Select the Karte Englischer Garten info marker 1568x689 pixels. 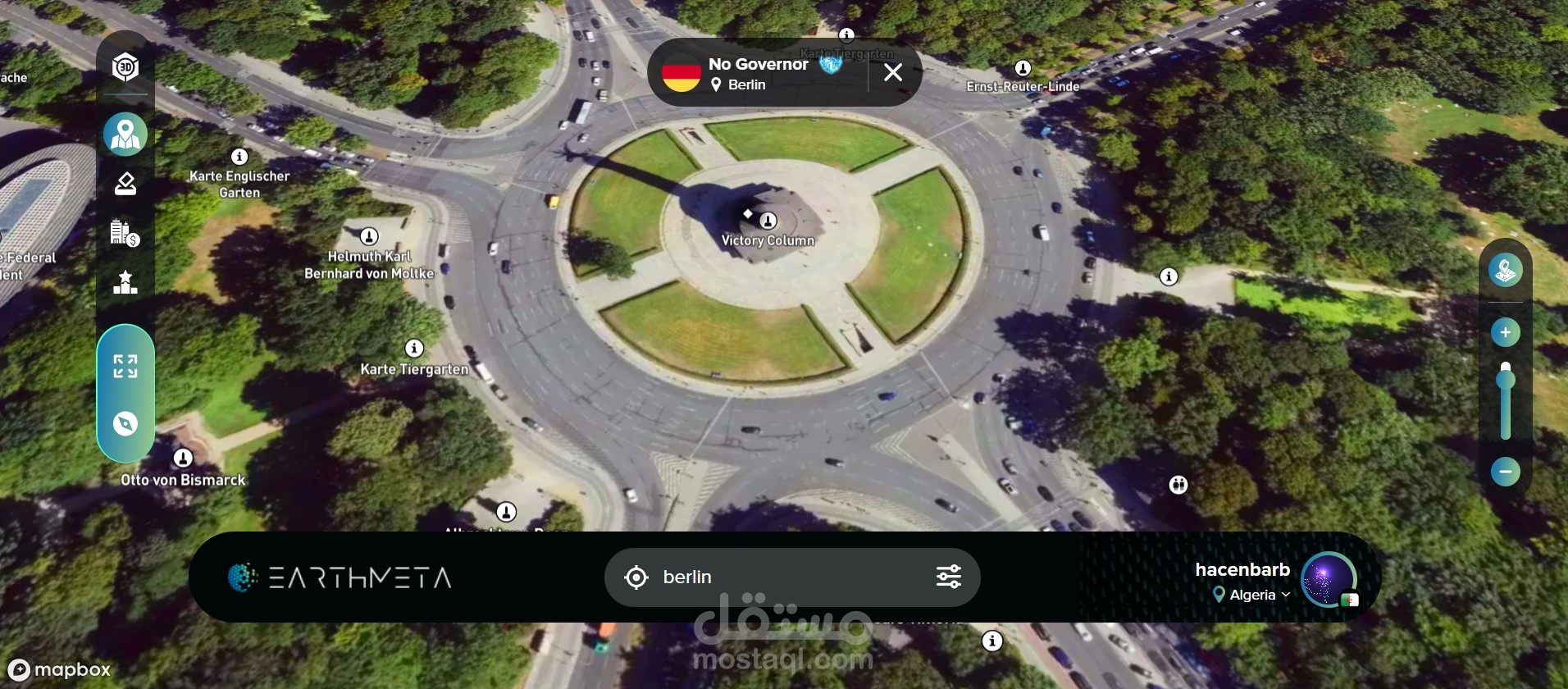point(239,156)
